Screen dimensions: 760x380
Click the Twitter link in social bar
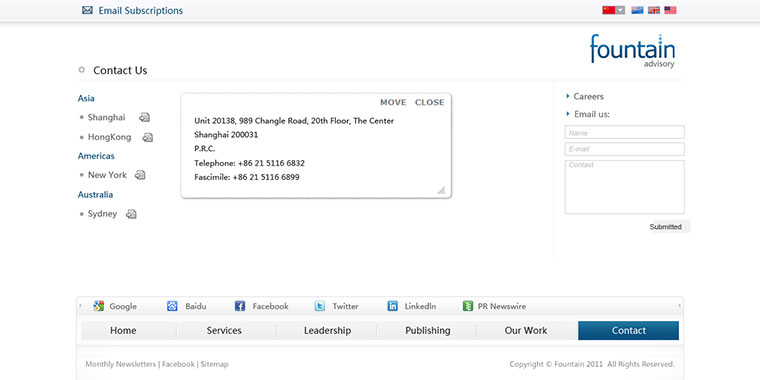coord(336,306)
